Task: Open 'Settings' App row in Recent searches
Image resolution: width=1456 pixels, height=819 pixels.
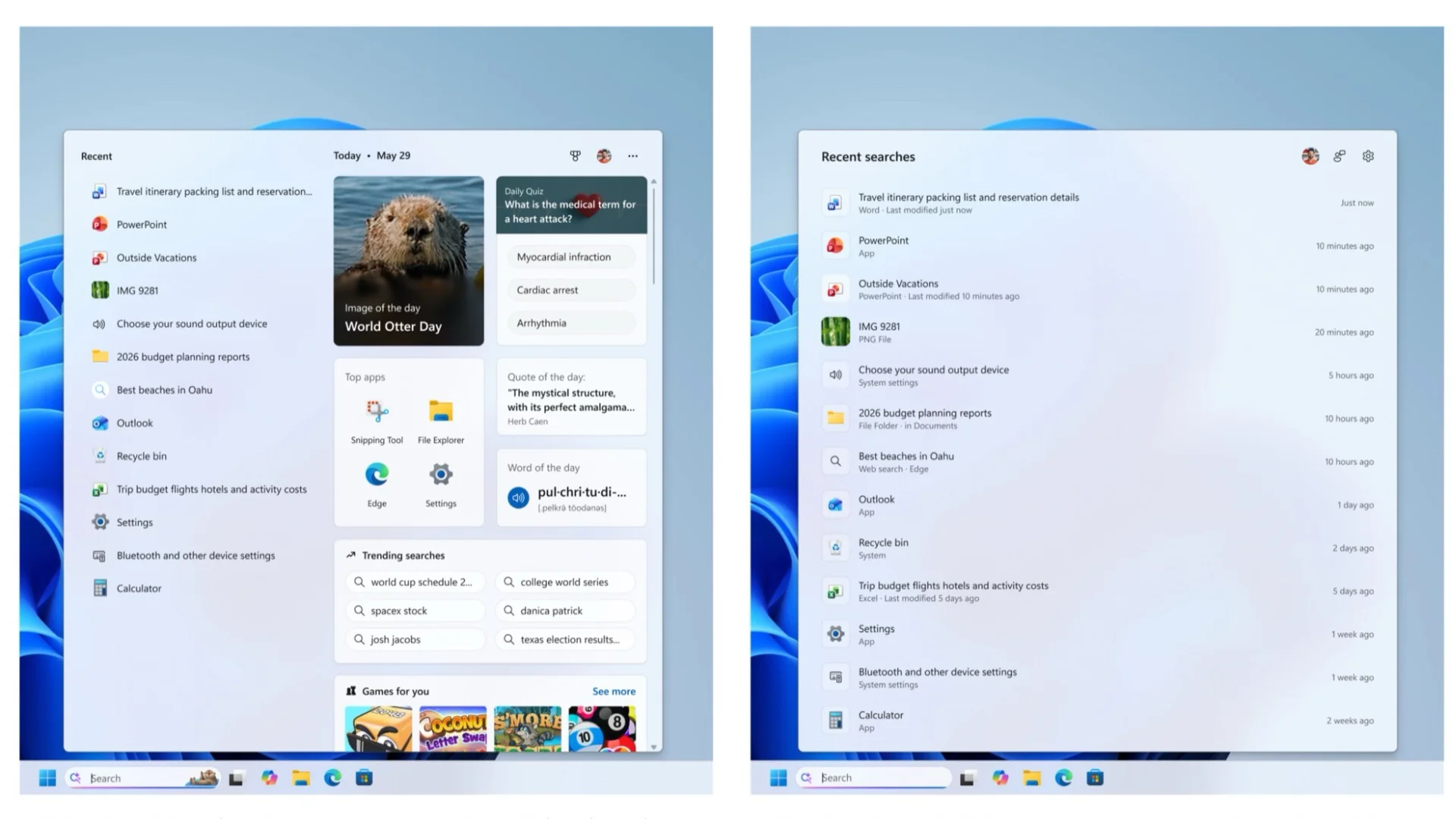Action: tap(1097, 635)
